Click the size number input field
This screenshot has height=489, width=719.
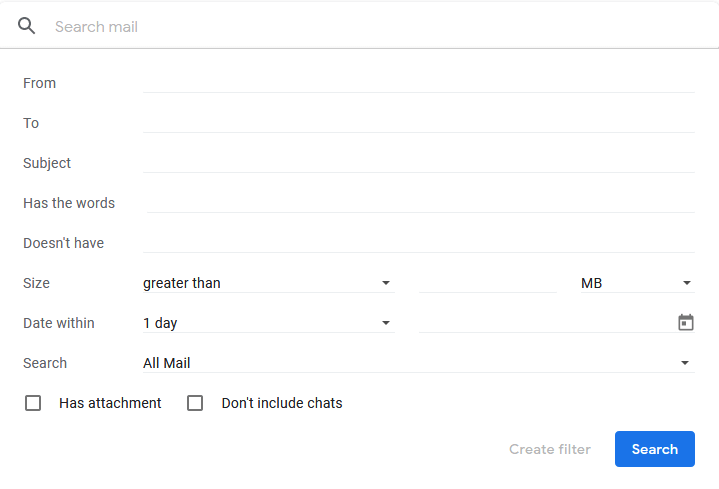tap(487, 283)
